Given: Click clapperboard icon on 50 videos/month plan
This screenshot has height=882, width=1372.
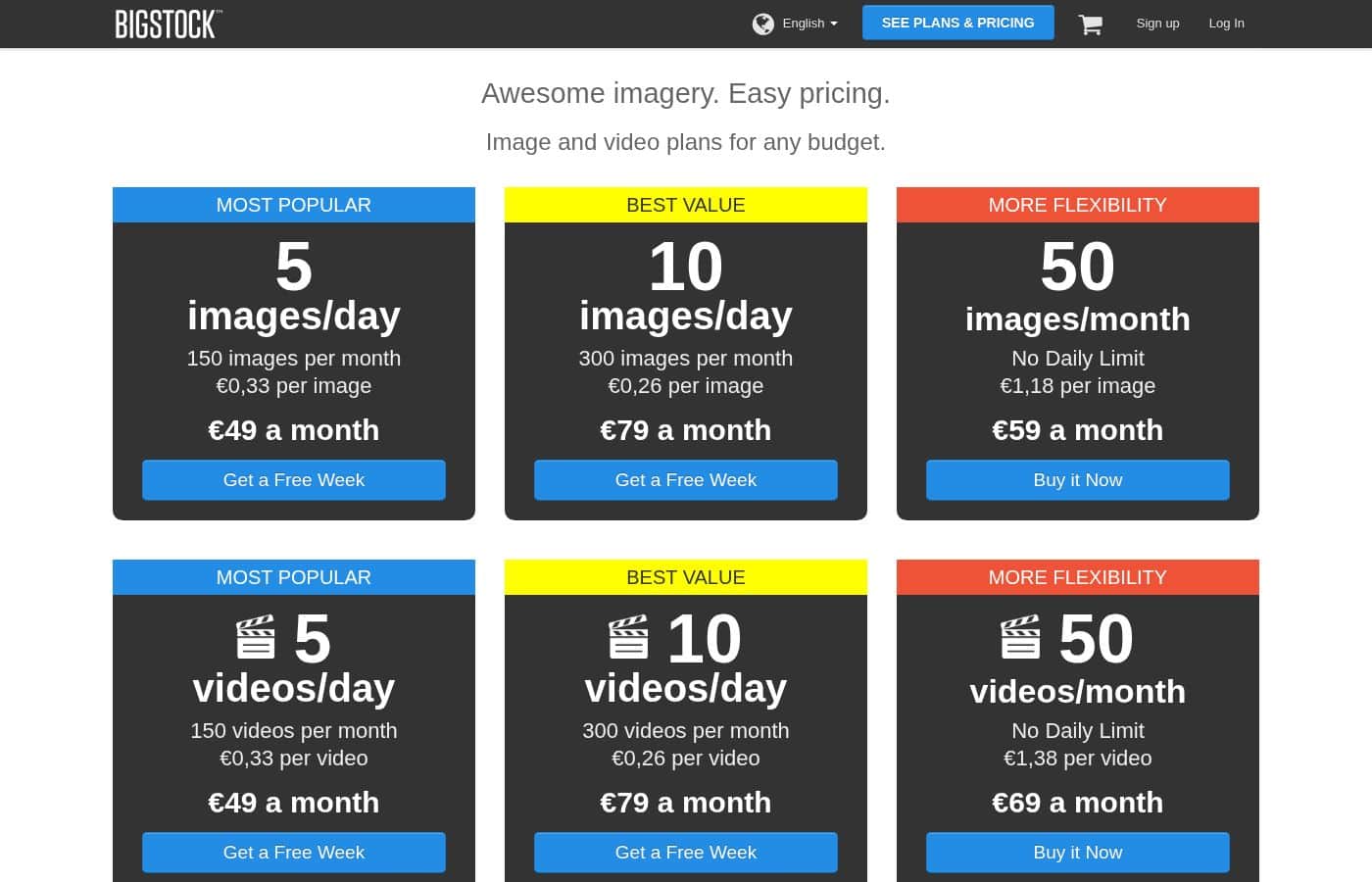Looking at the screenshot, I should (1020, 637).
